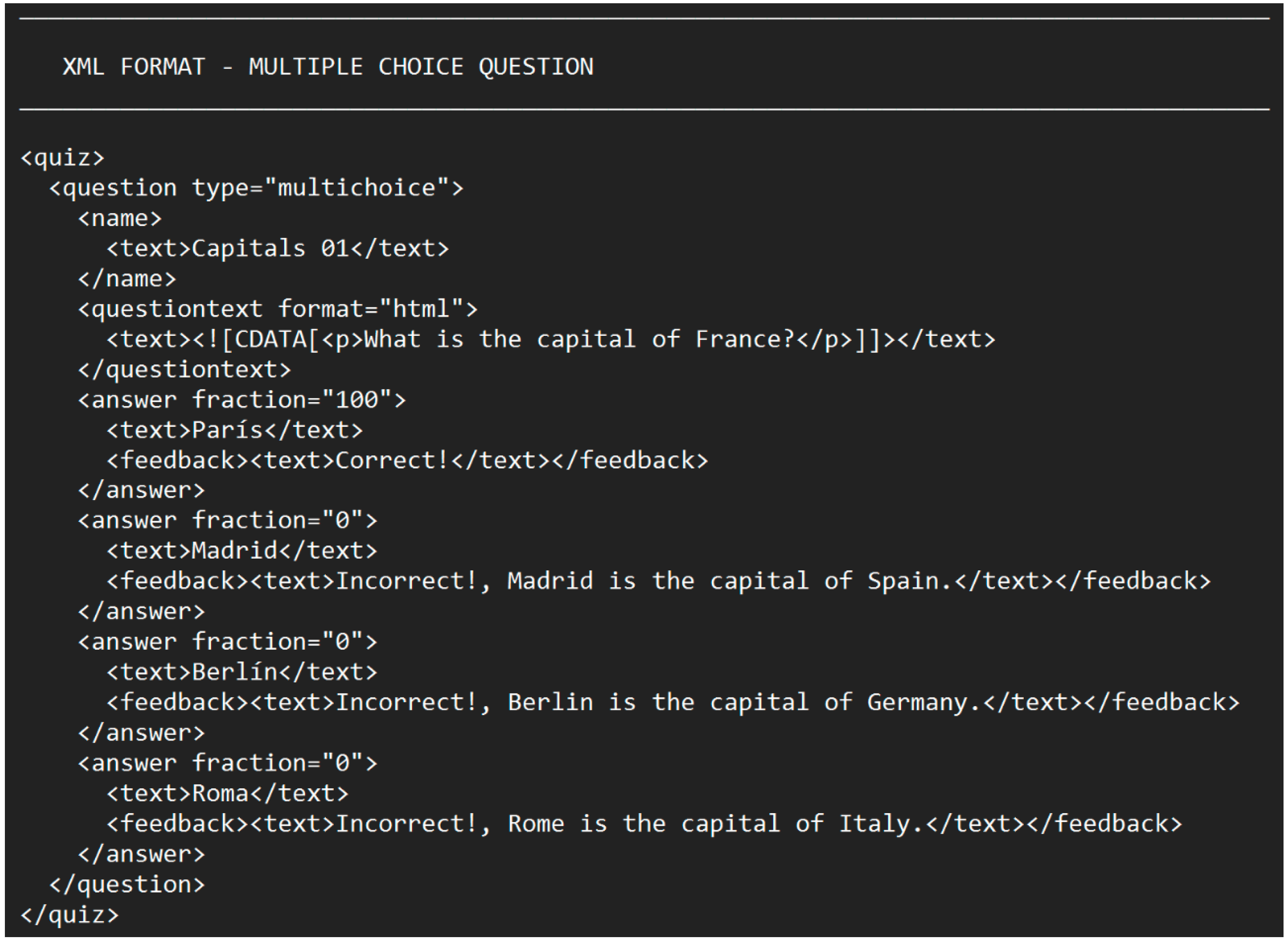
Task: Click the answer fraction="100" line
Action: tap(242, 400)
